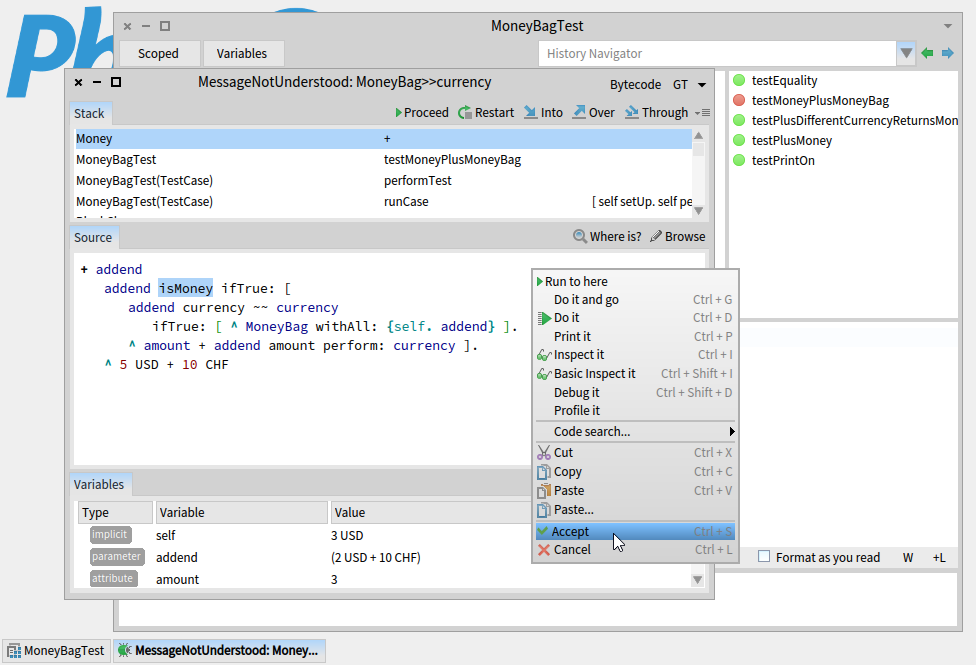Sort by Type column header

click(115, 512)
